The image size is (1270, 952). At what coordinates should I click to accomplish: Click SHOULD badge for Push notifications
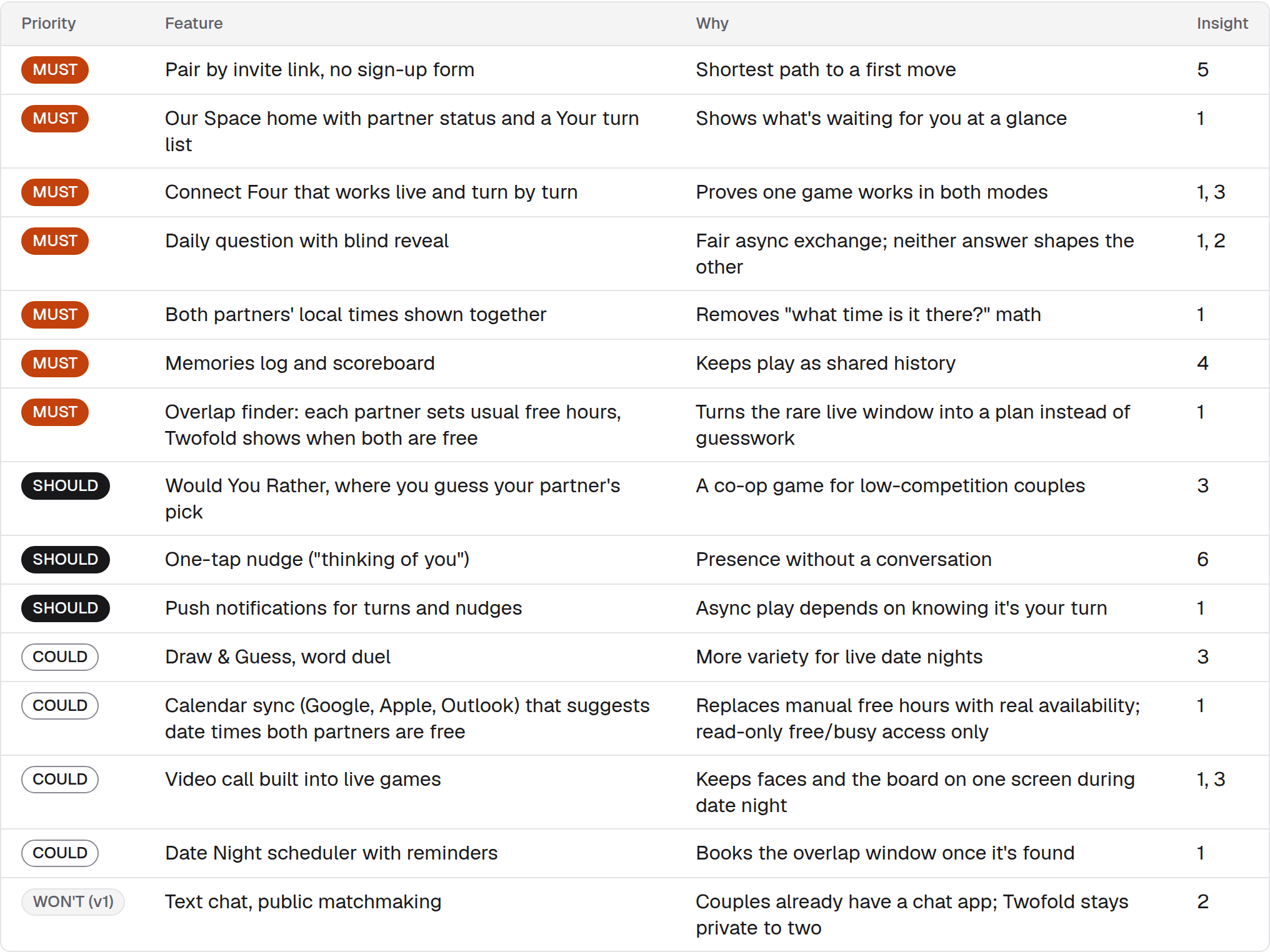click(x=66, y=608)
